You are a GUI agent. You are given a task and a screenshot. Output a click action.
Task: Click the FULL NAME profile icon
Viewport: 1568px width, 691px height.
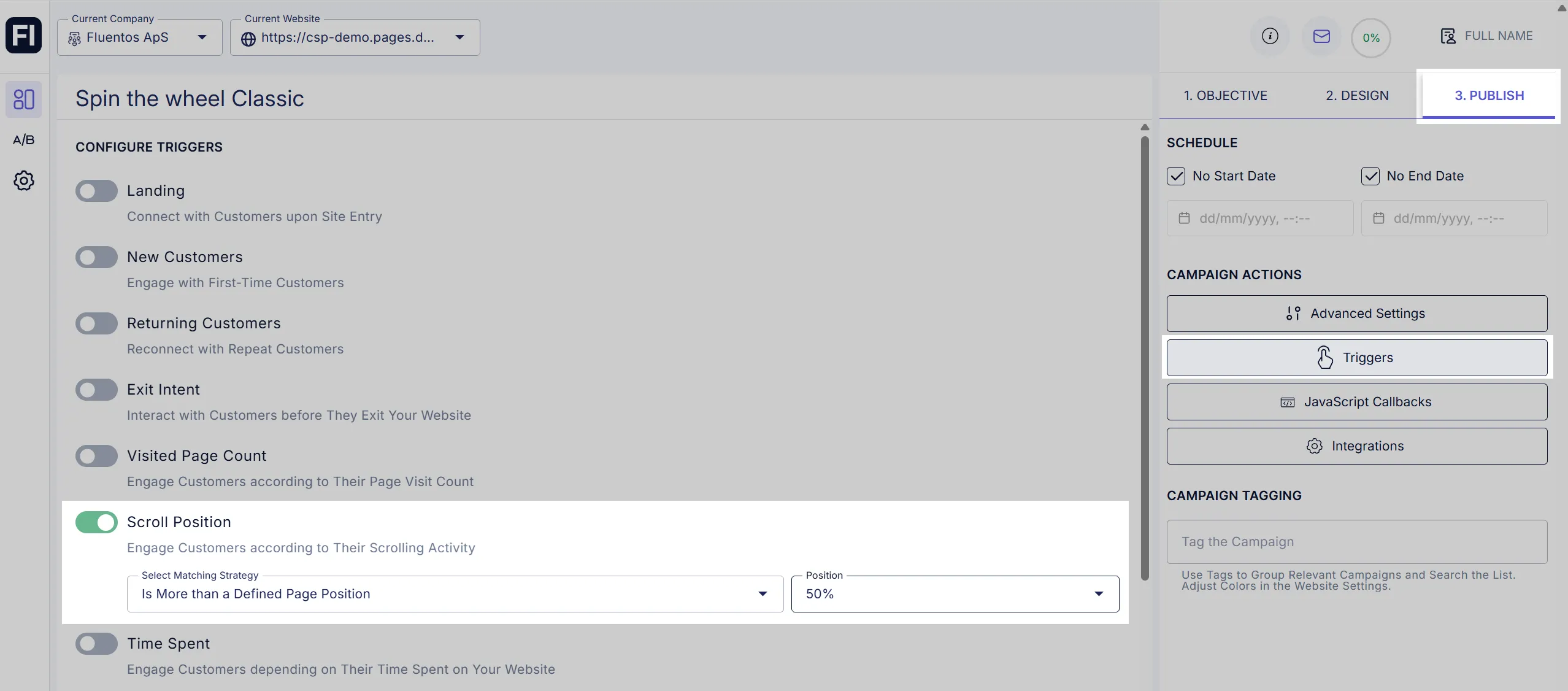click(1447, 36)
